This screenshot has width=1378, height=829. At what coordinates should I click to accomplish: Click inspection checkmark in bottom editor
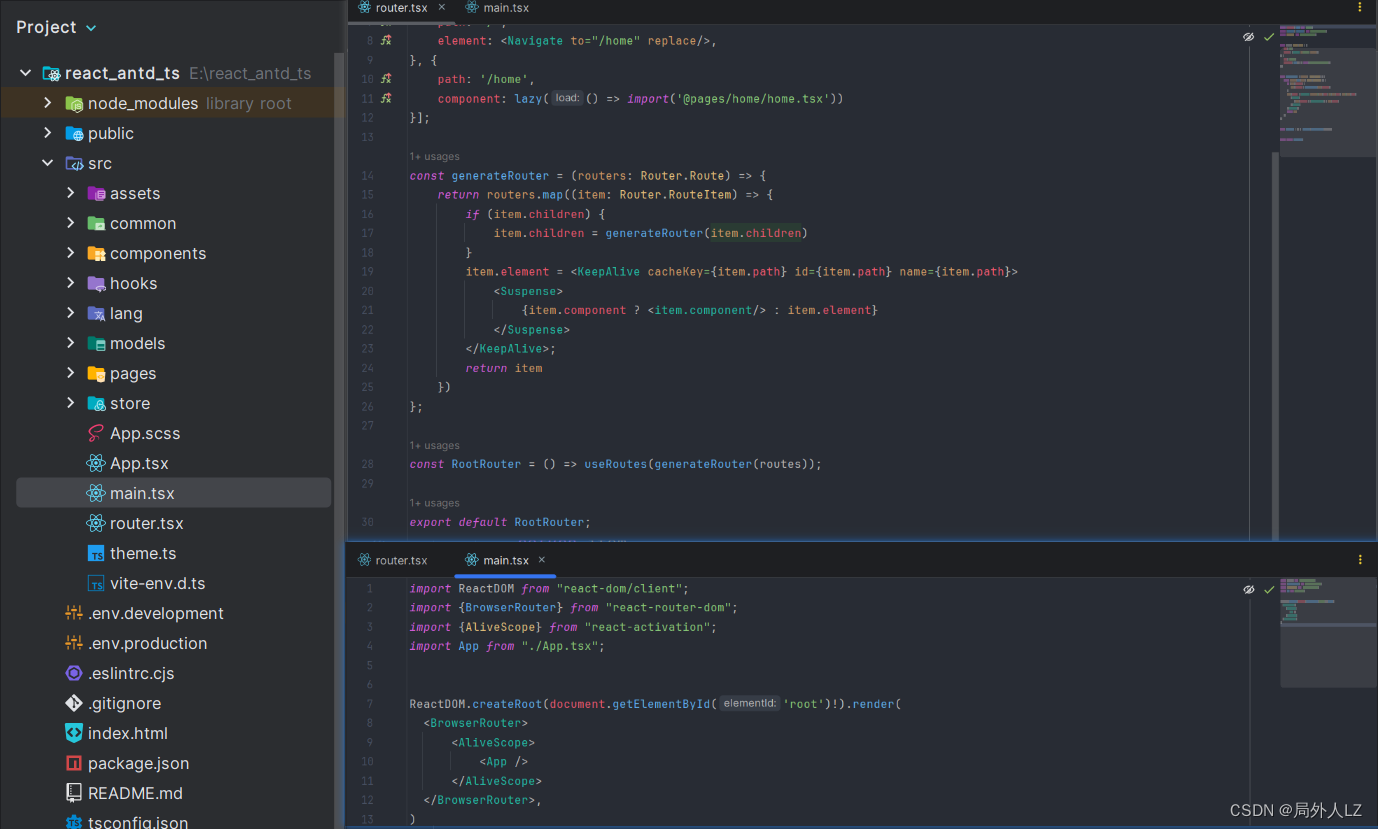pos(1269,590)
